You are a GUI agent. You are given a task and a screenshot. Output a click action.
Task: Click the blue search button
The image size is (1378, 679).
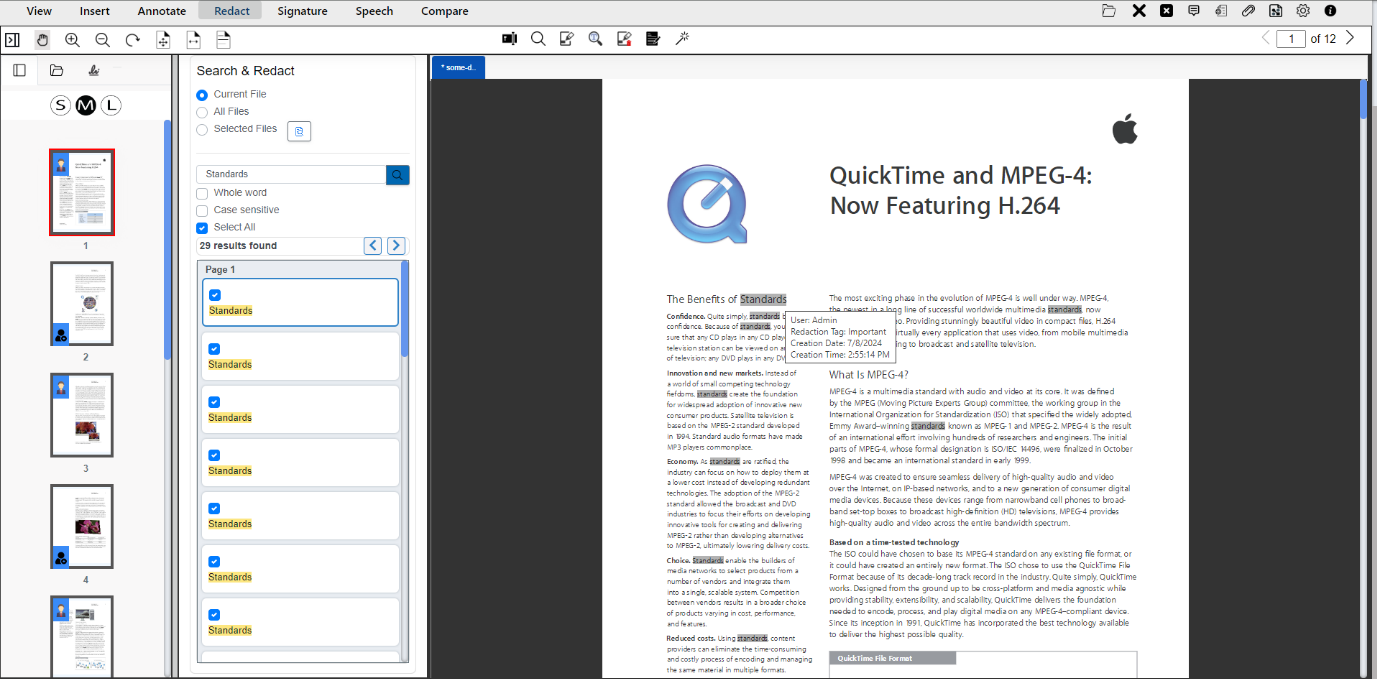pos(398,175)
